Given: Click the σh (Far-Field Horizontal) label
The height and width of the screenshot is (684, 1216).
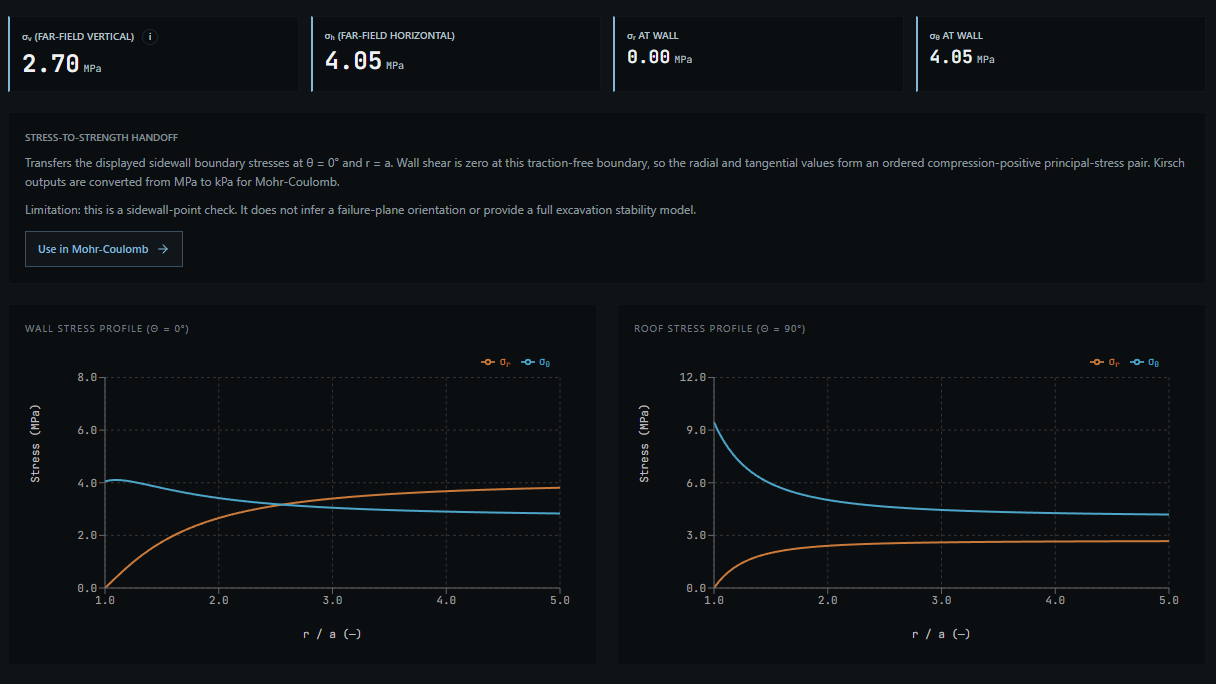Looking at the screenshot, I should click(390, 36).
